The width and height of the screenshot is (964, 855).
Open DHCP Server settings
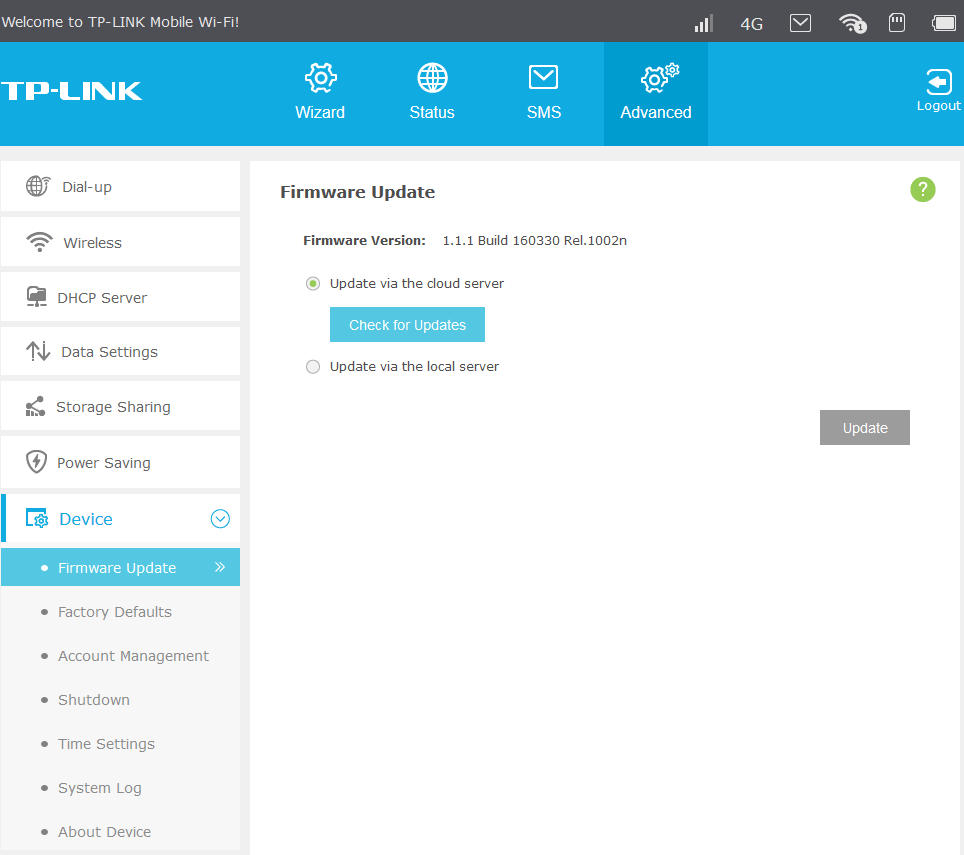coord(120,297)
